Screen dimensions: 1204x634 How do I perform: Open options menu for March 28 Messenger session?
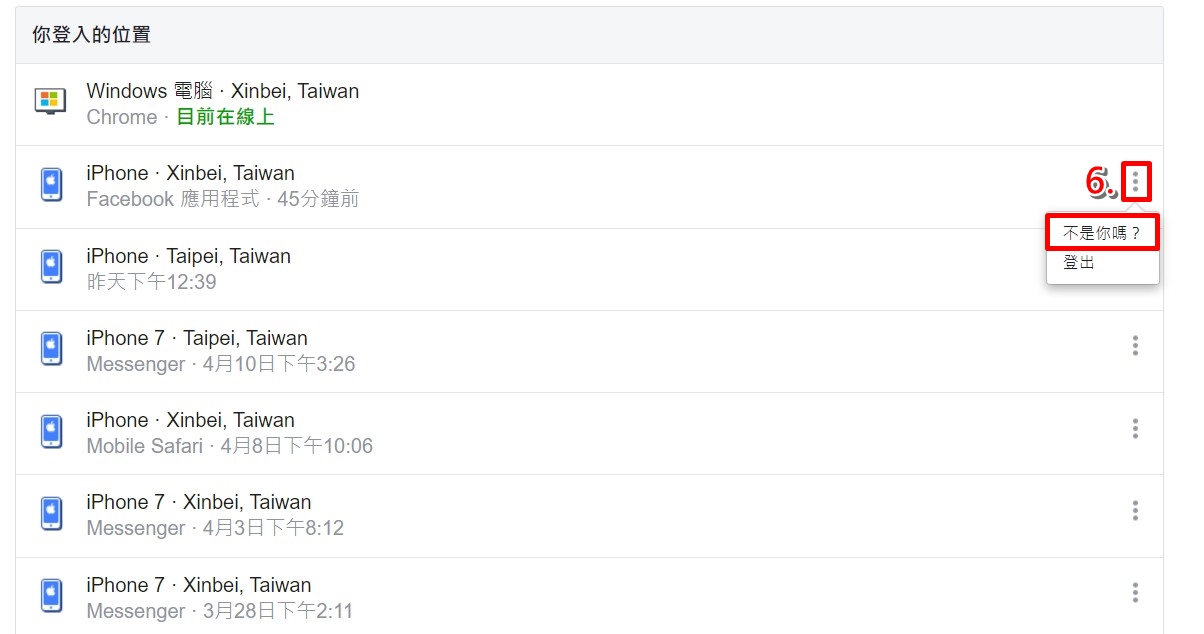[x=1135, y=593]
